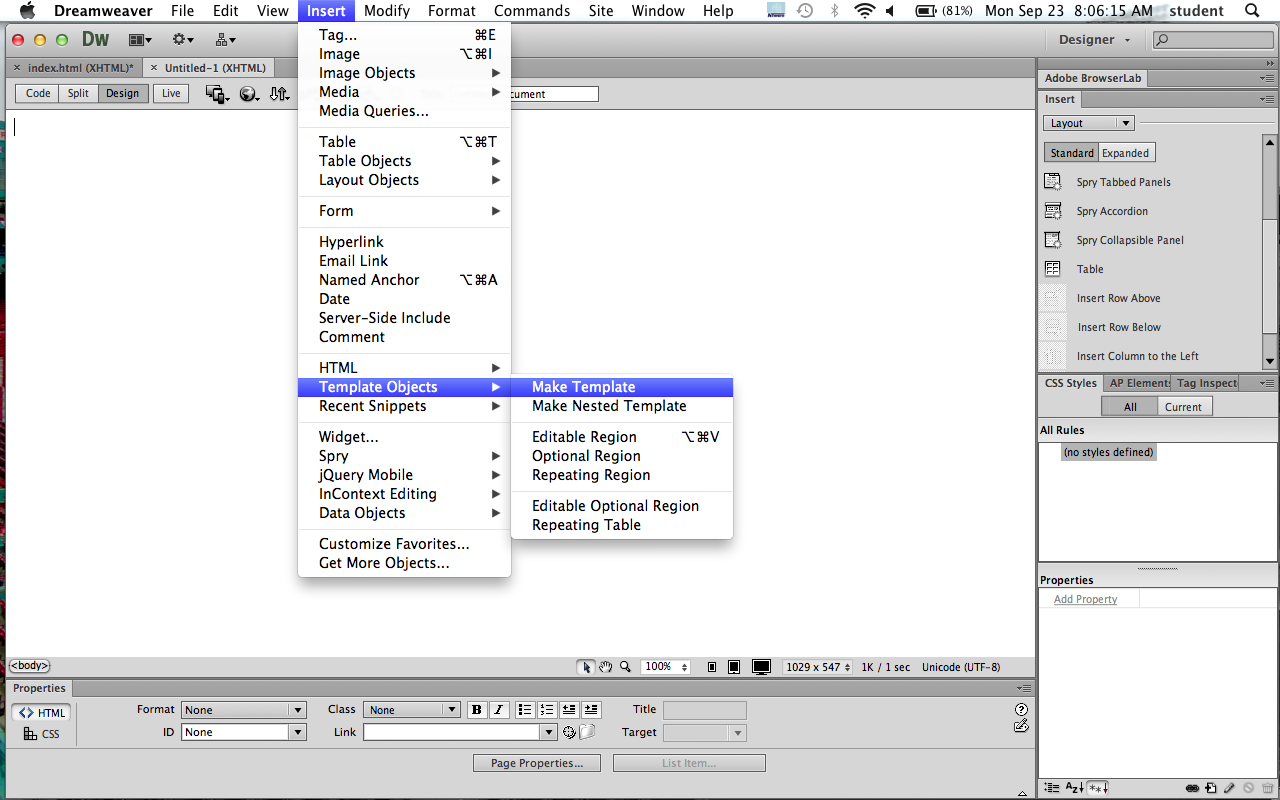Click the search field in app bar
This screenshot has height=800, width=1280.
pyautogui.click(x=1212, y=40)
